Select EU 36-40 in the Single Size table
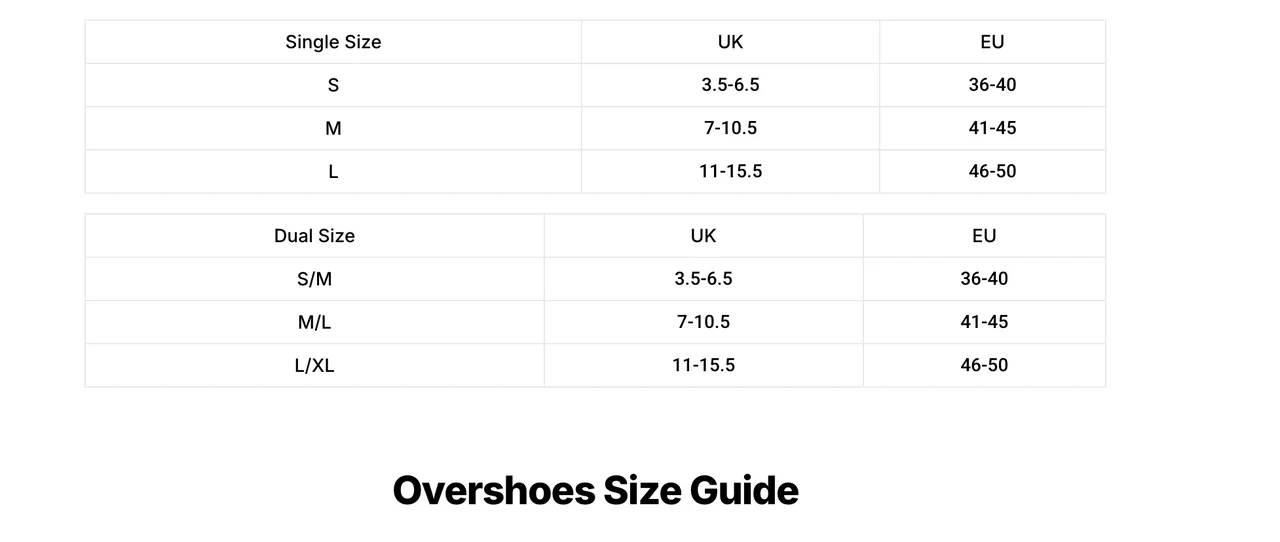The height and width of the screenshot is (542, 1280). coord(992,85)
